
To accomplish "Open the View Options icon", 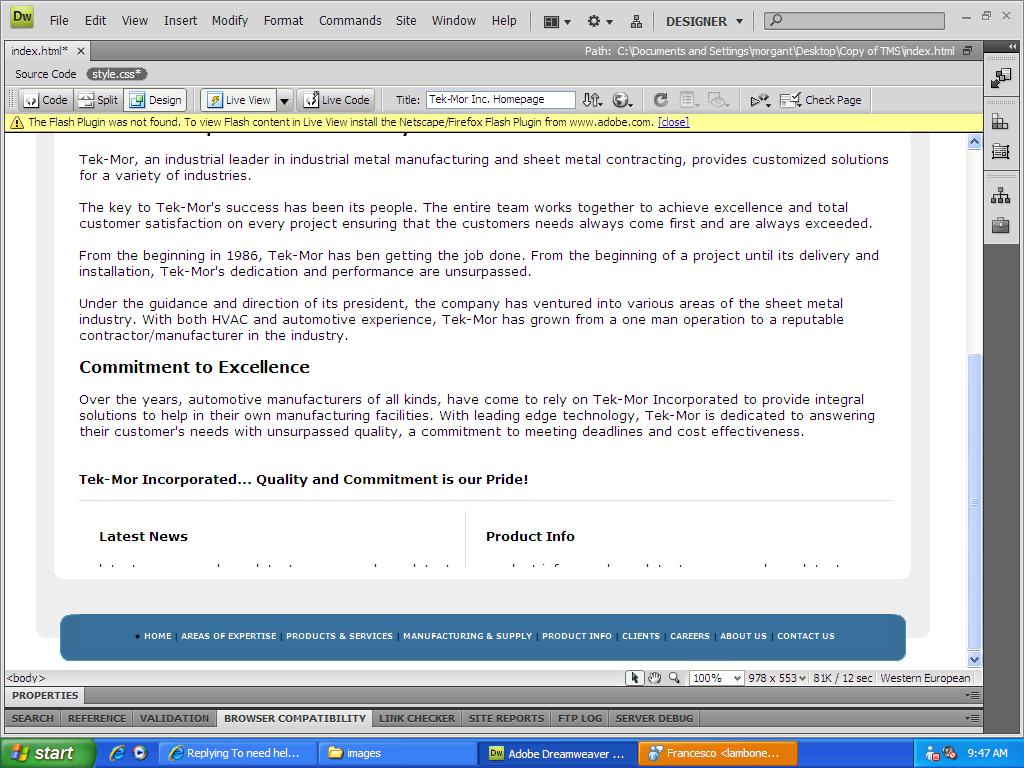I will 689,100.
